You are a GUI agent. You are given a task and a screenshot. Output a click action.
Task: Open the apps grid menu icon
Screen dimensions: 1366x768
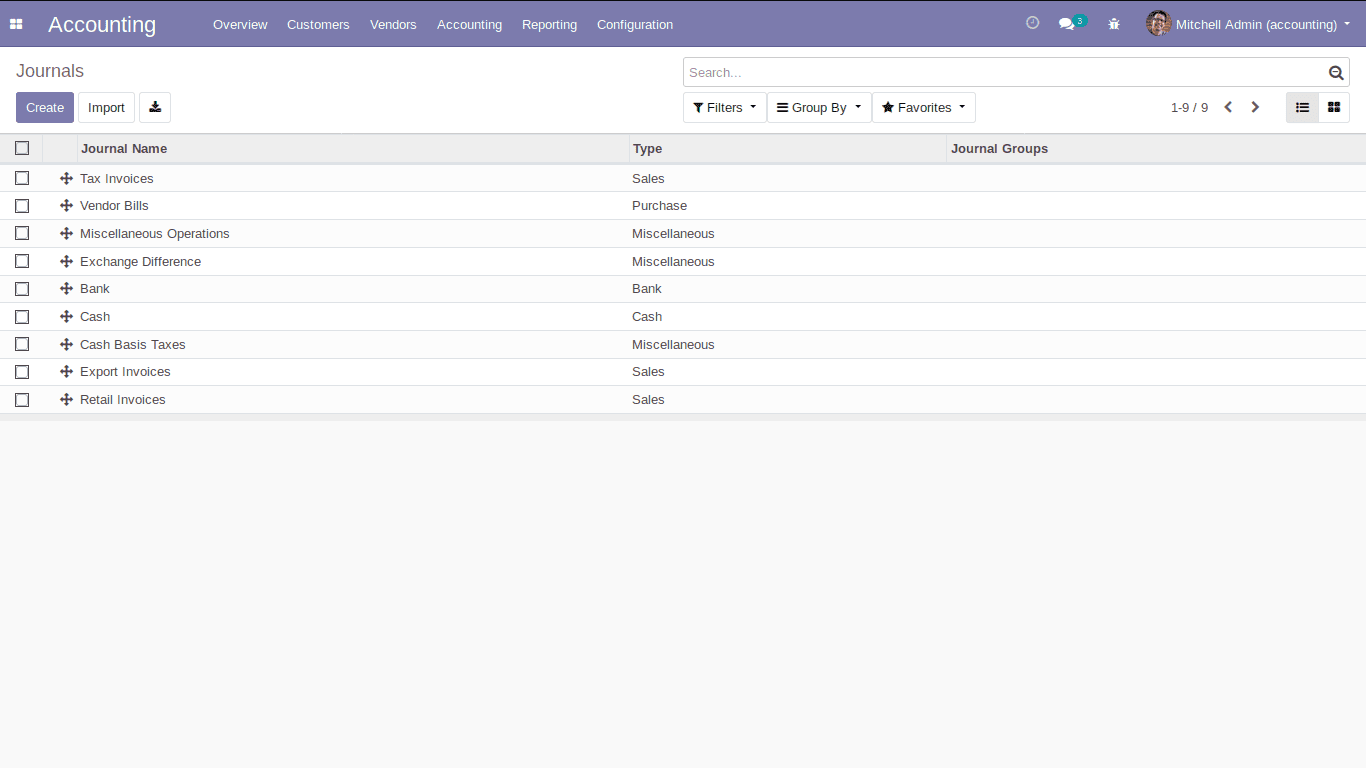[x=16, y=24]
